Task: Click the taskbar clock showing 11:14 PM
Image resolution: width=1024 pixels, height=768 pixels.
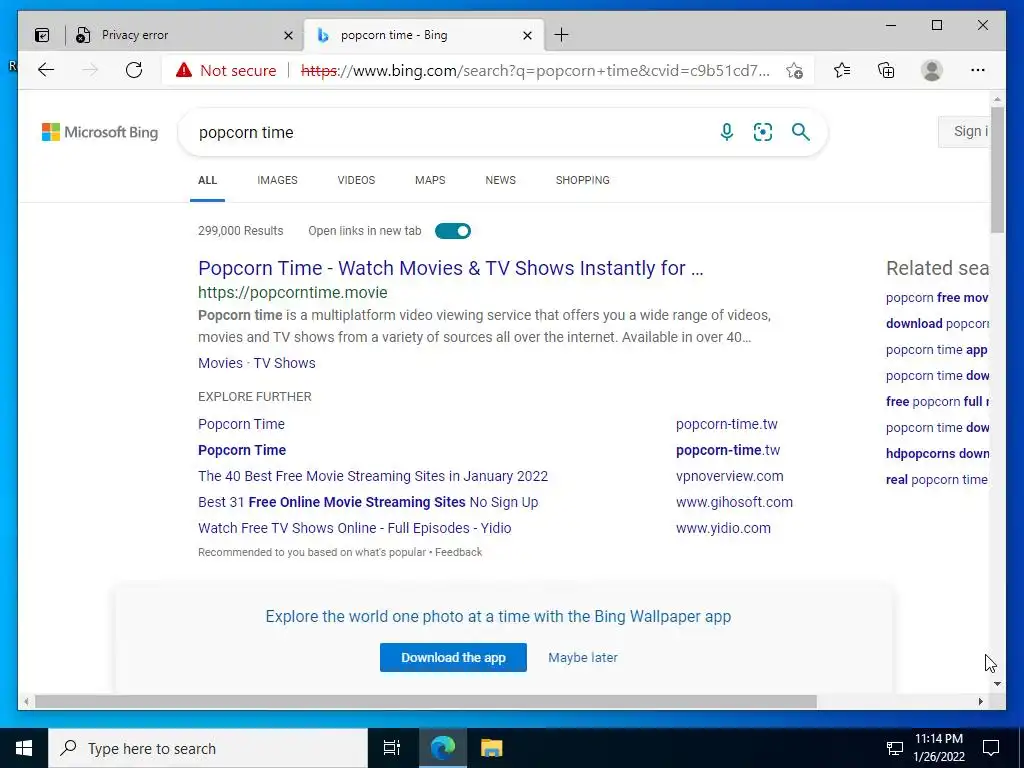Action: (938, 748)
